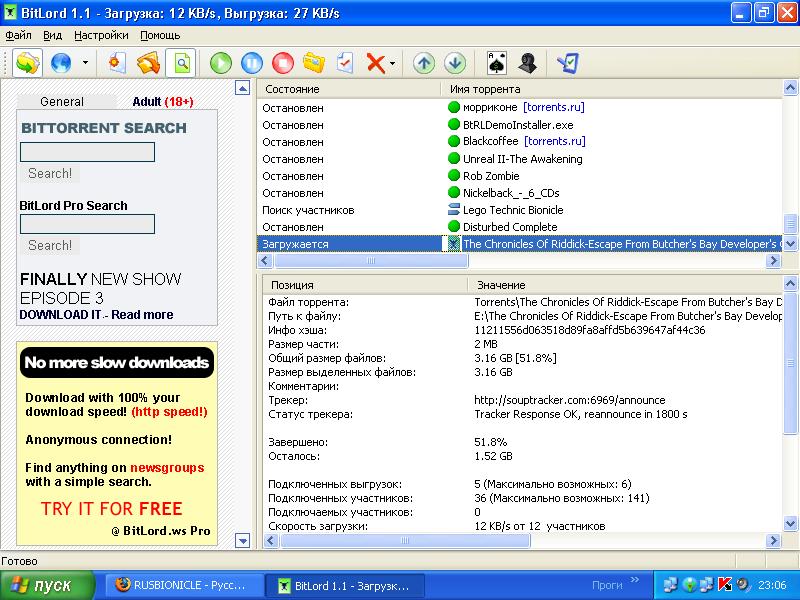
Task: Switch to the General search tab
Action: tap(62, 102)
